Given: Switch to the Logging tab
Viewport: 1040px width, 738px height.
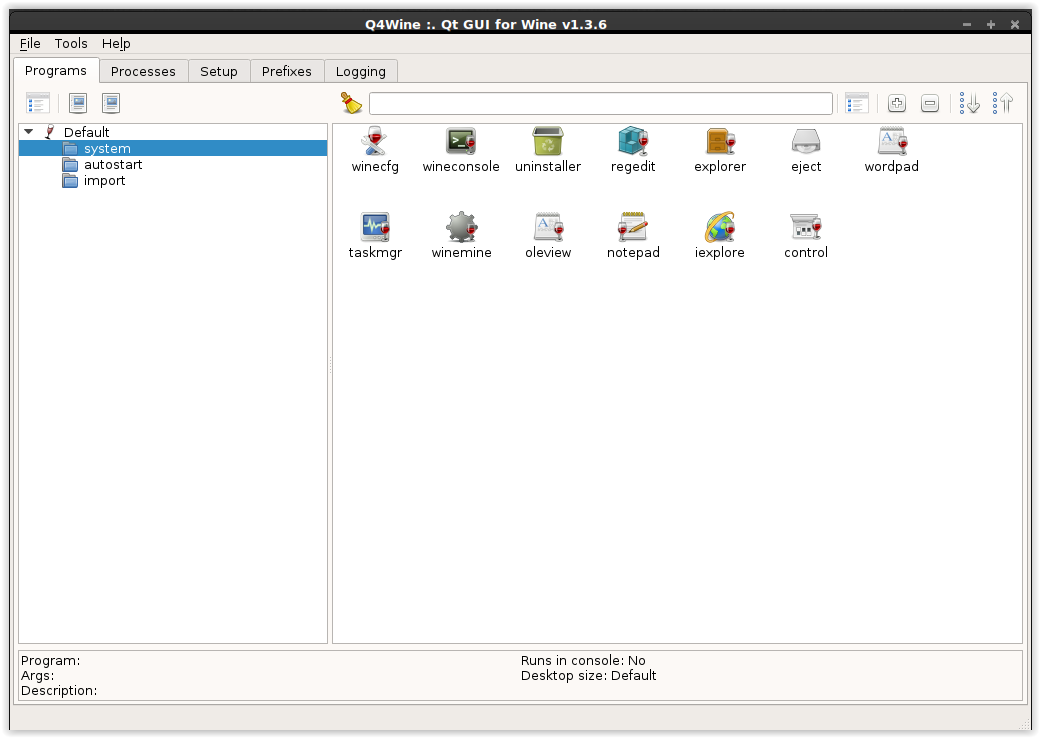Looking at the screenshot, I should tap(361, 71).
